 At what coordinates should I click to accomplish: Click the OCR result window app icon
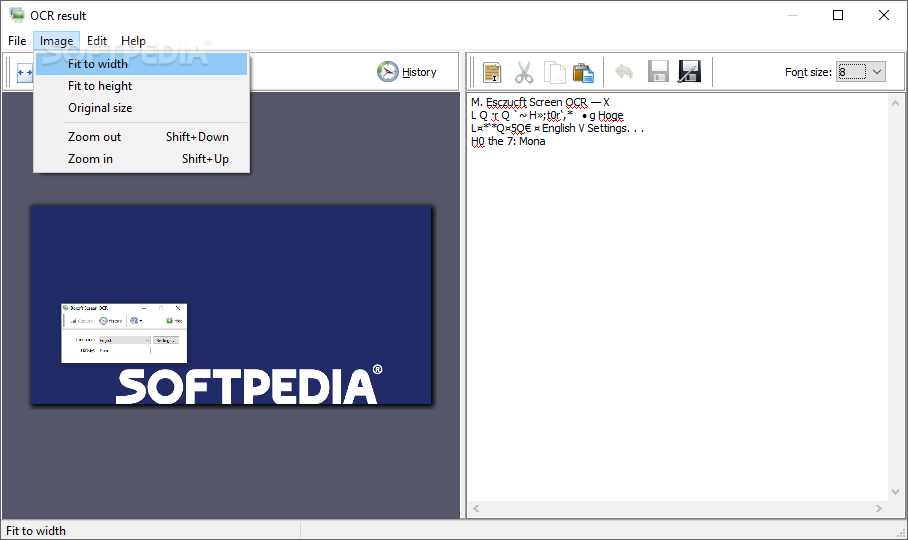coord(17,15)
